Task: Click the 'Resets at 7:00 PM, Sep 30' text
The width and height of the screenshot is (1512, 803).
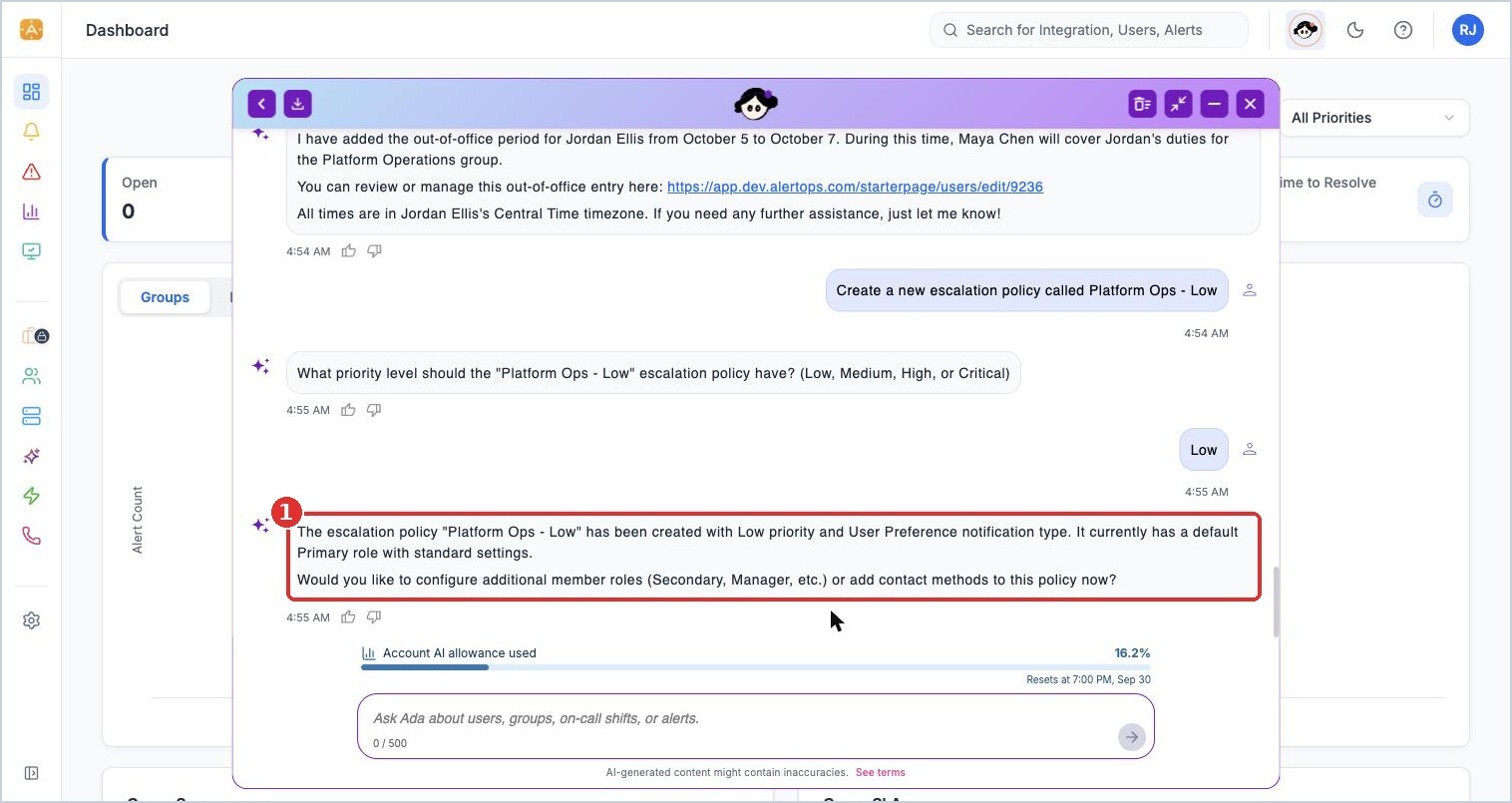Action: point(1088,679)
